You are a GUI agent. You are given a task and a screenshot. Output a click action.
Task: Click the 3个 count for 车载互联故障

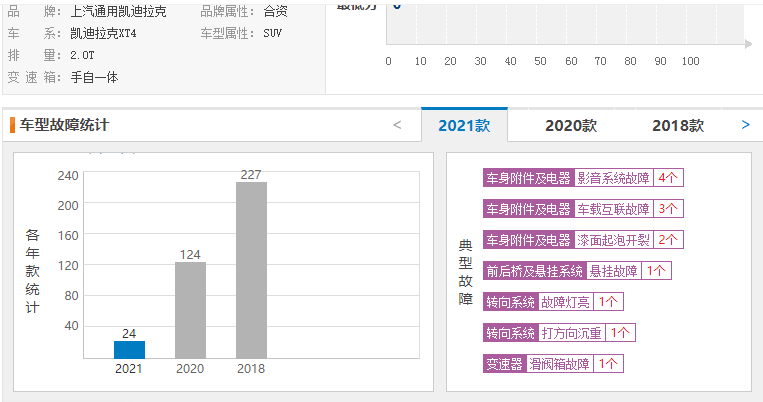click(x=668, y=209)
